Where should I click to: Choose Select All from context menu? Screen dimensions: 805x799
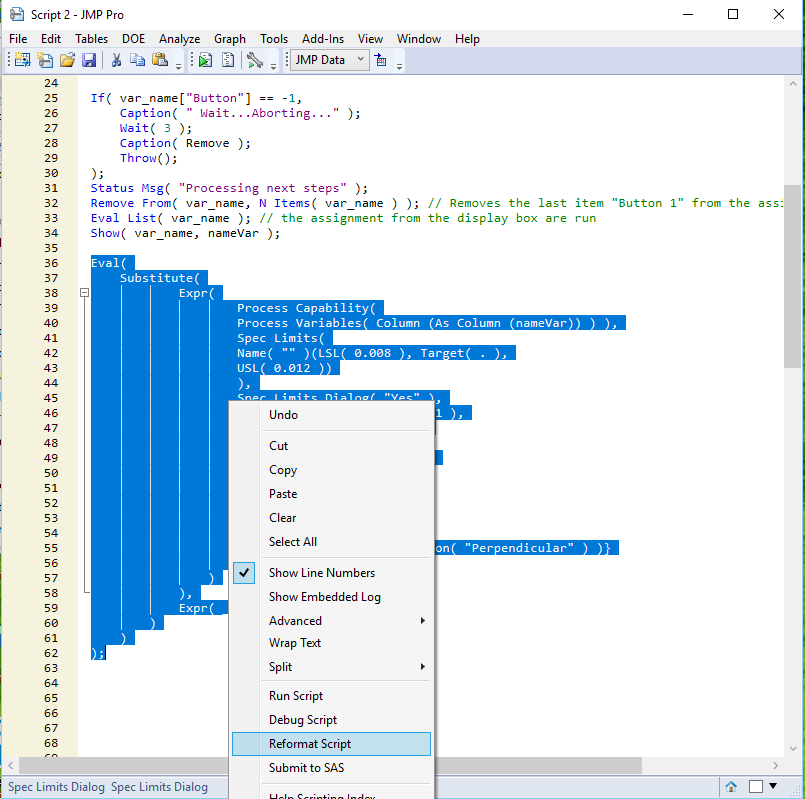click(x=331, y=542)
